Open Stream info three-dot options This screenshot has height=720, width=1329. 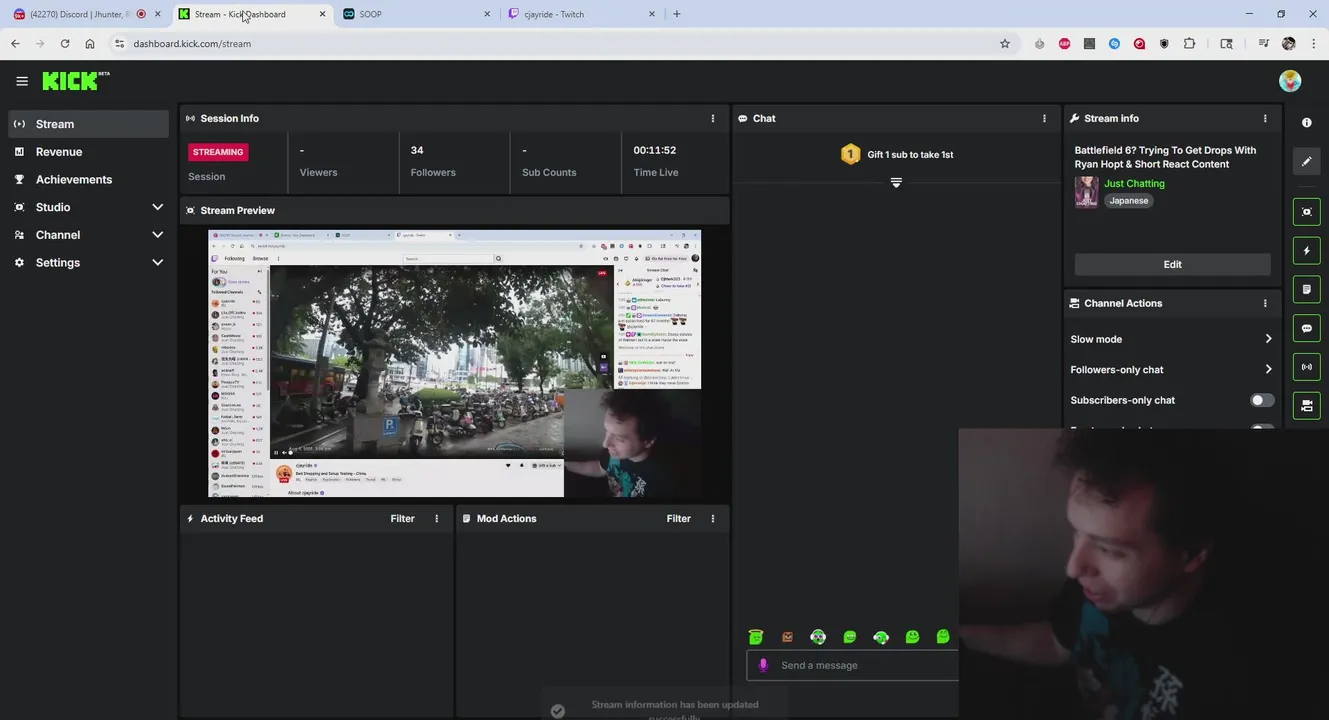1265,118
